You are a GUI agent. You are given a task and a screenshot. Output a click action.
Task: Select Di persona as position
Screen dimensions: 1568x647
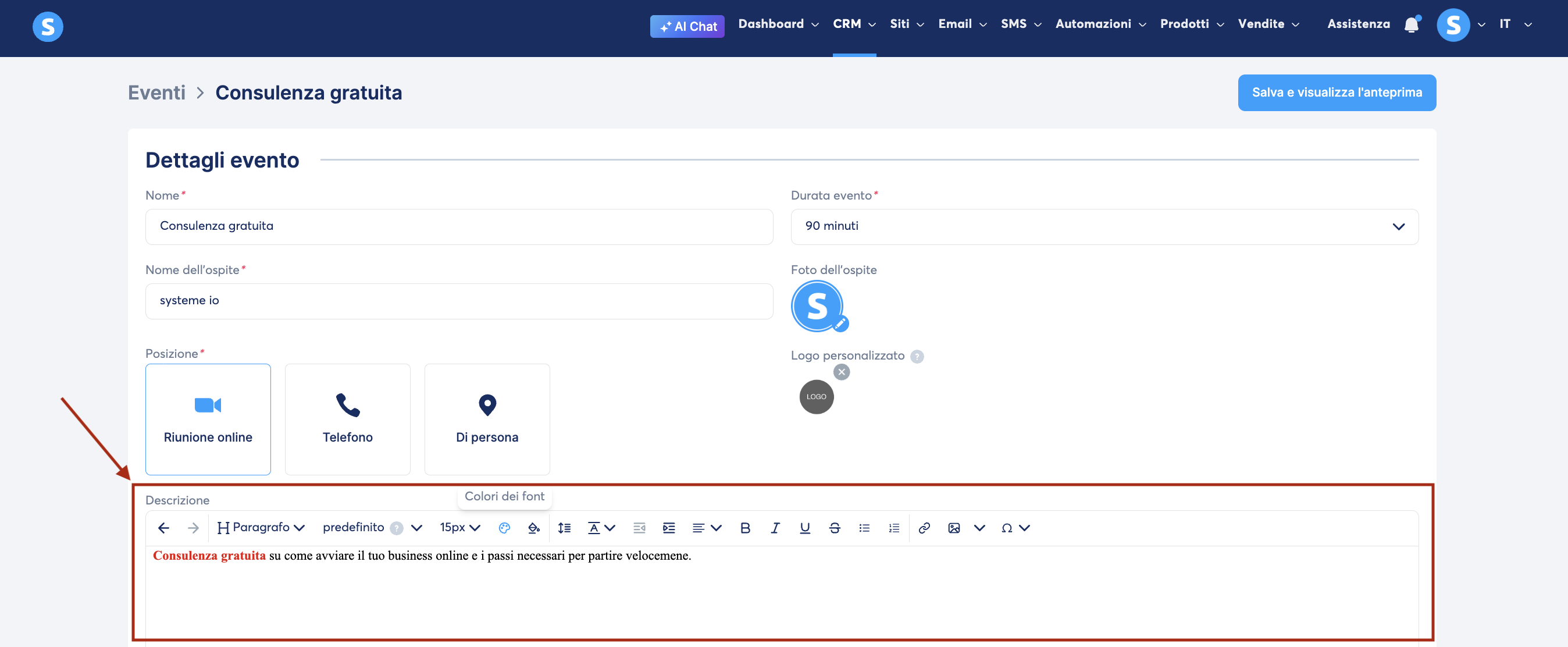487,420
